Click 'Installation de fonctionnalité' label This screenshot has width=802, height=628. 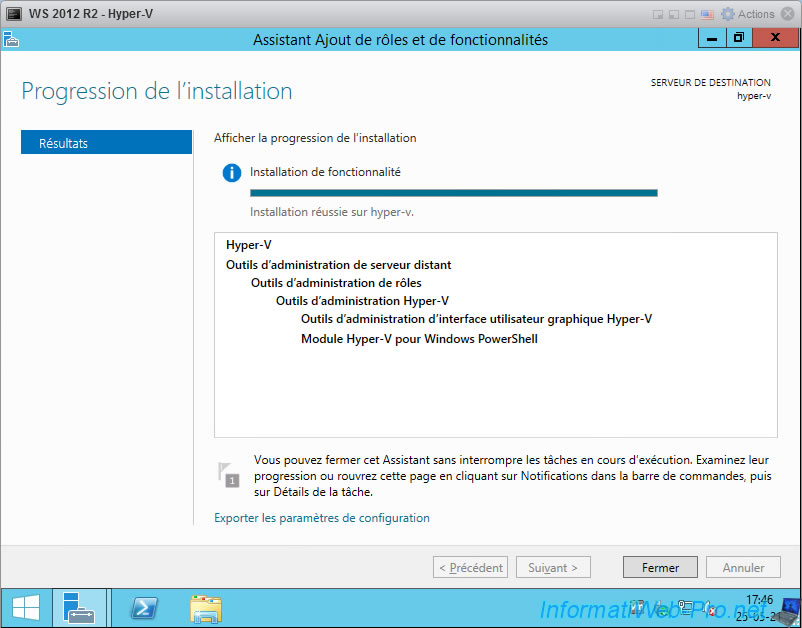325,172
